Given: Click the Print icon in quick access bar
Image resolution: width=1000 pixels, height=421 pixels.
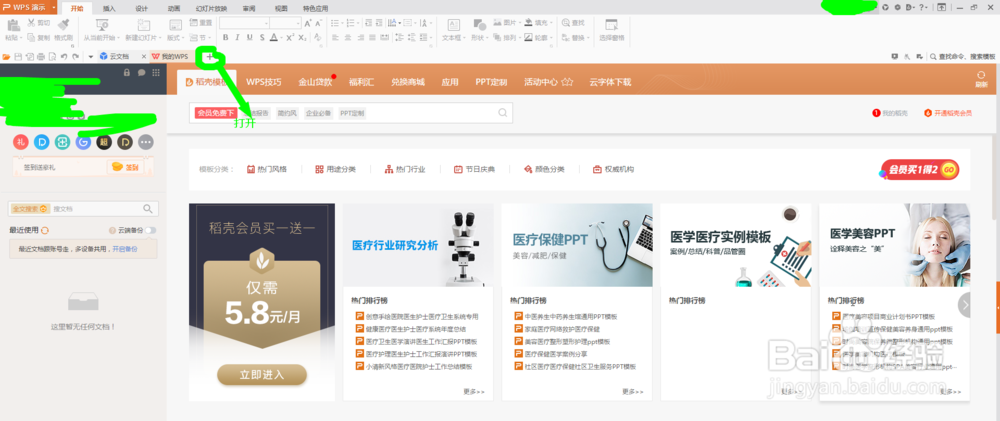Looking at the screenshot, I should pos(41,57).
